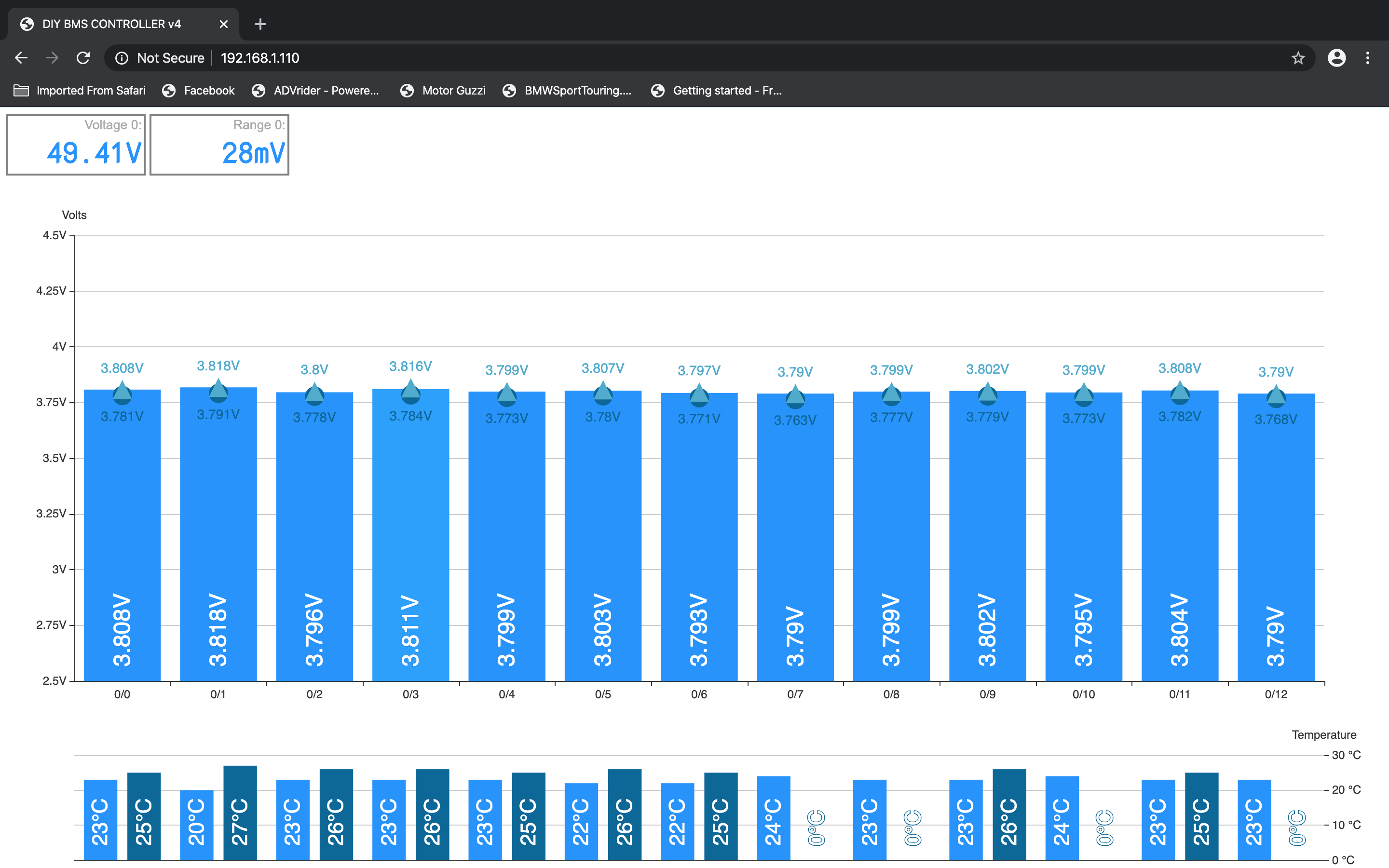Click the Not Secure site info icon
1389x868 pixels.
(122, 58)
